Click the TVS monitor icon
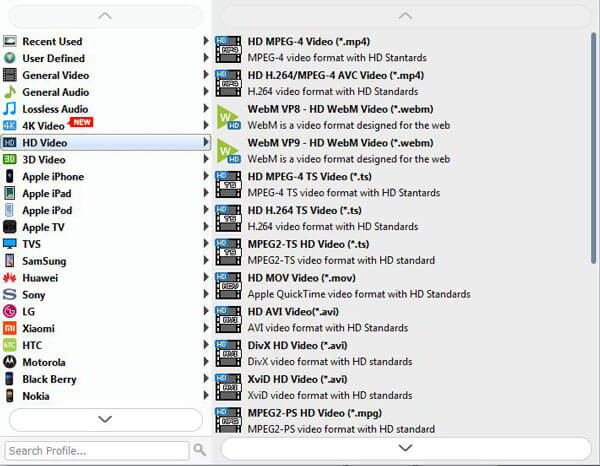The width and height of the screenshot is (600, 466). point(10,244)
